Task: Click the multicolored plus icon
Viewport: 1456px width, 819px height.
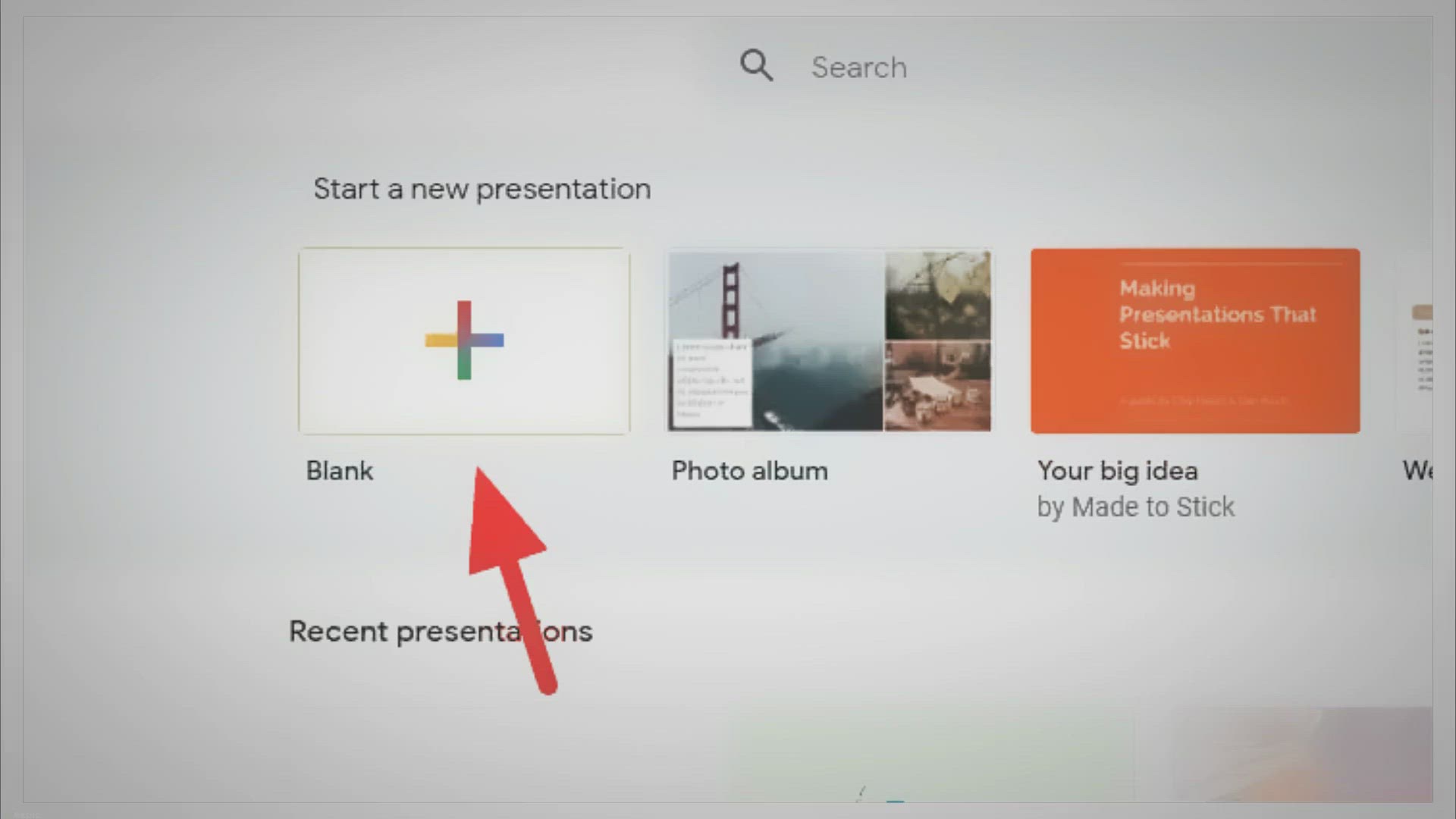Action: (464, 340)
